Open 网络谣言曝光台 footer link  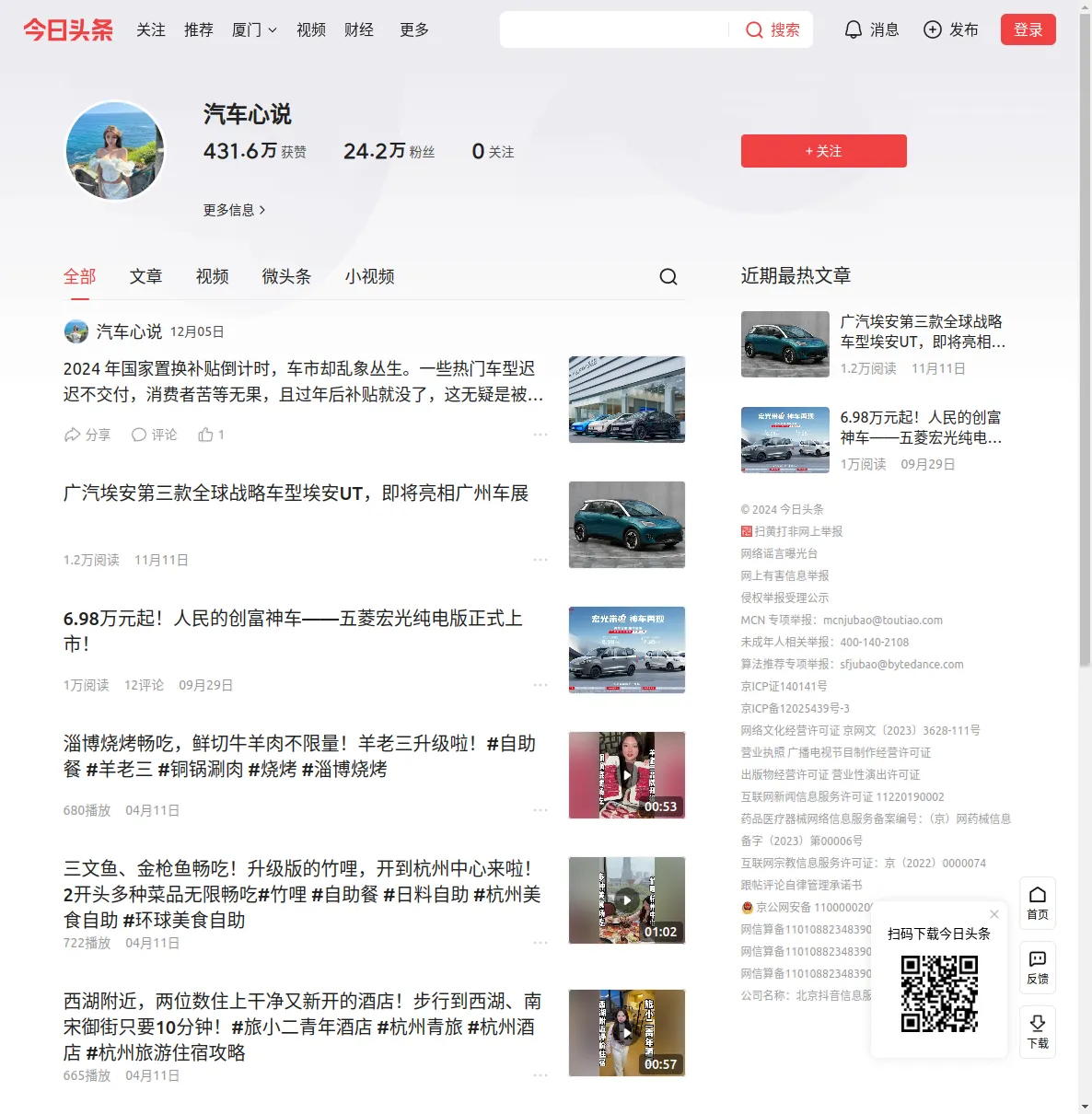point(779,553)
